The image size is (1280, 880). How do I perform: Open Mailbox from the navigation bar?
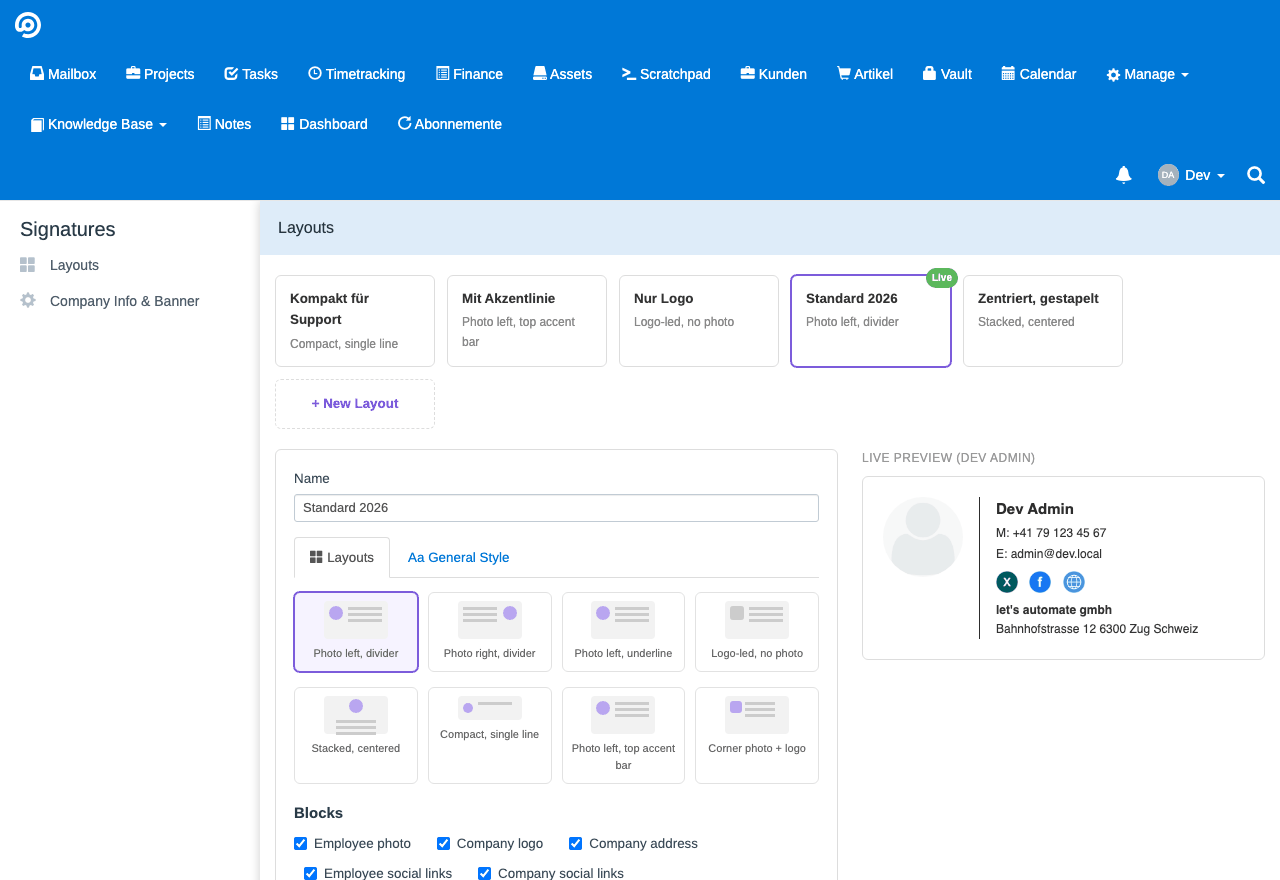63,74
